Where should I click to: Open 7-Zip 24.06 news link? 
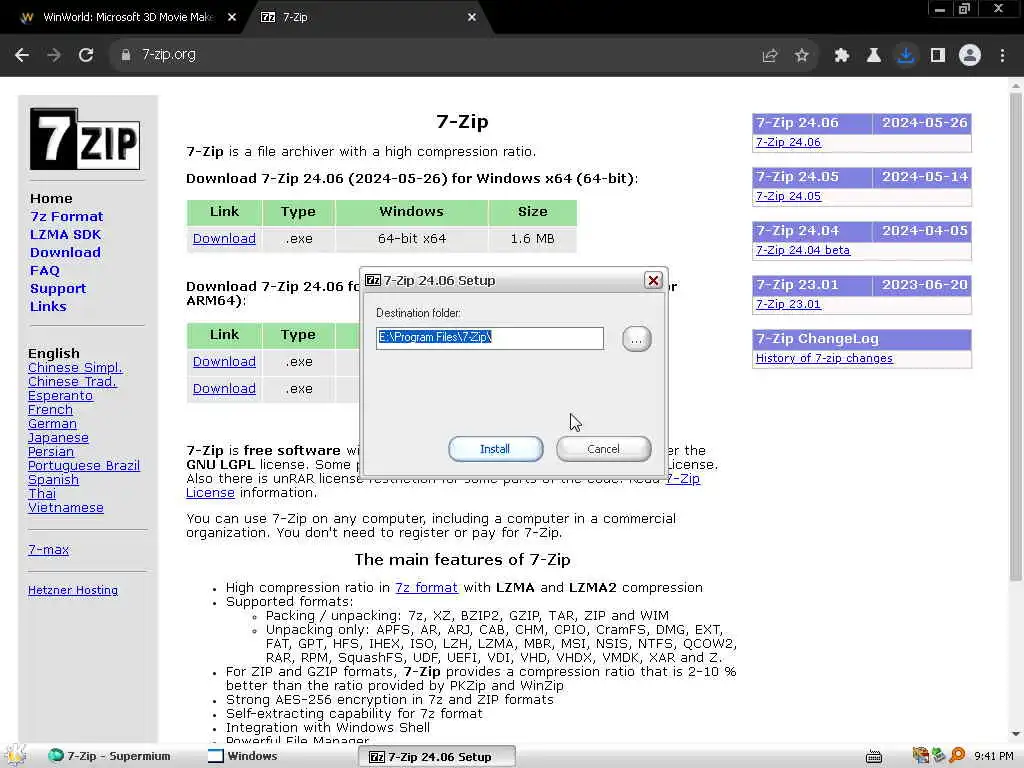pos(788,142)
